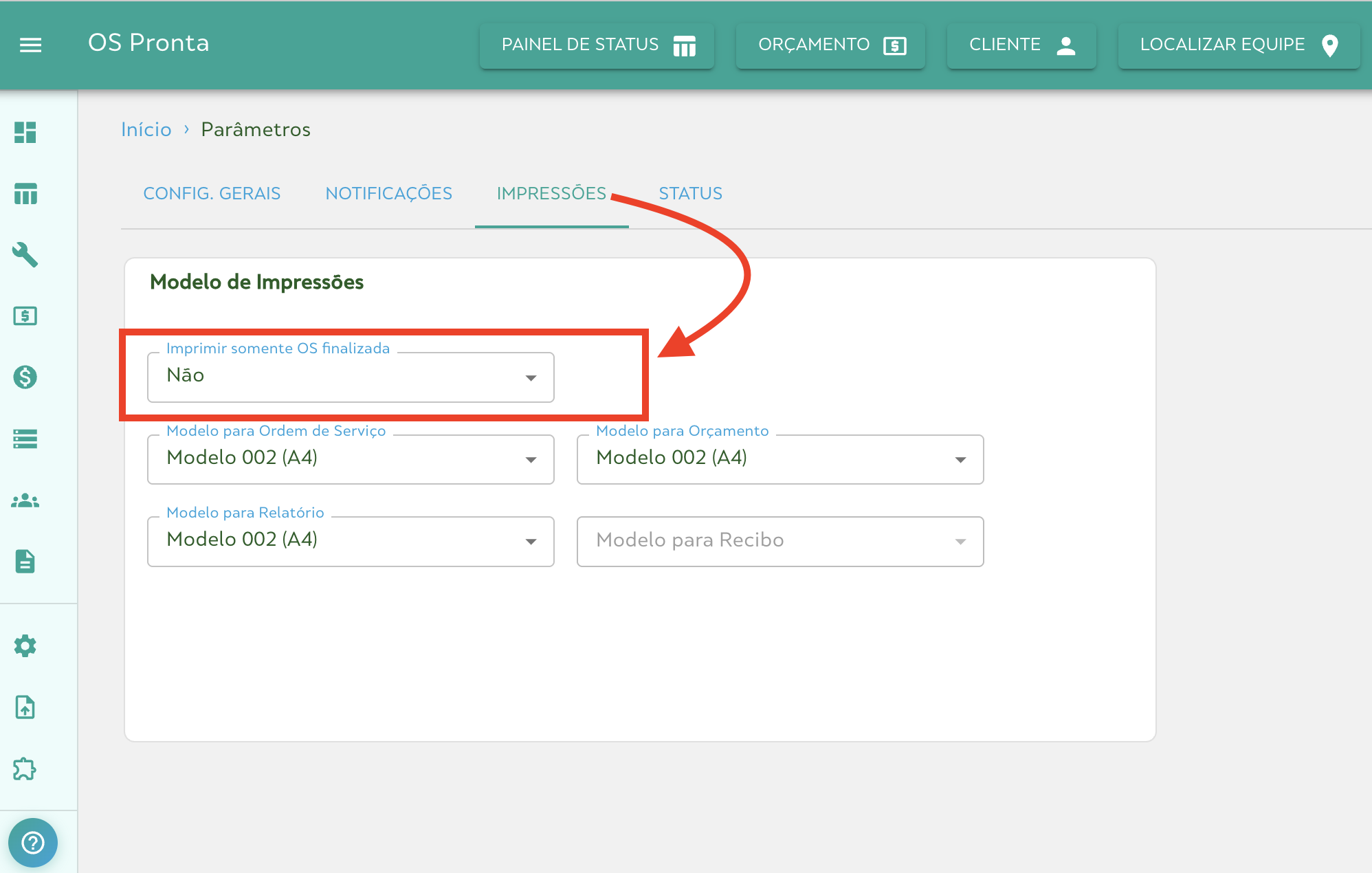Click the document sidebar icon
The width and height of the screenshot is (1372, 873).
pyautogui.click(x=25, y=561)
